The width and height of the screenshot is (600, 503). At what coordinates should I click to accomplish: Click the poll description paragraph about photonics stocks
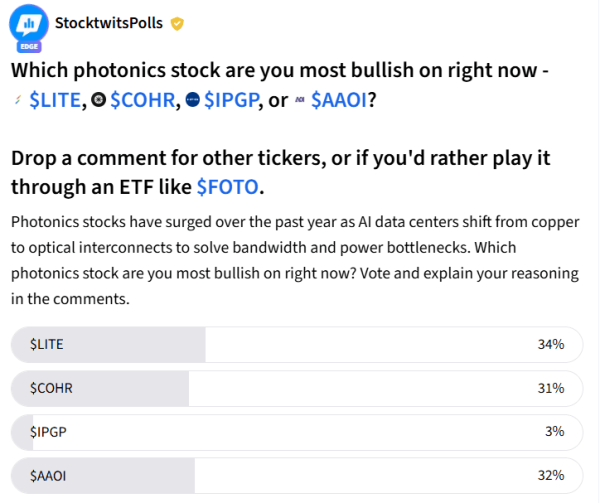(295, 260)
